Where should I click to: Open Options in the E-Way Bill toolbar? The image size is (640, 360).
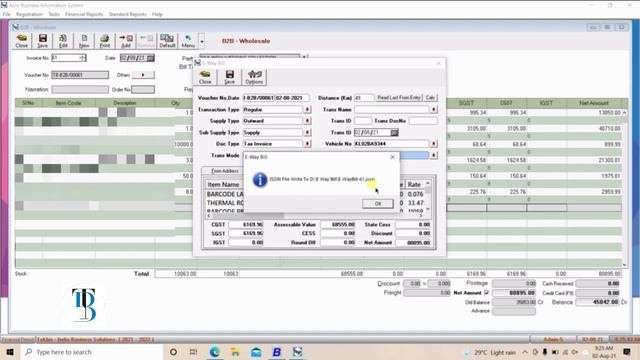coord(254,77)
